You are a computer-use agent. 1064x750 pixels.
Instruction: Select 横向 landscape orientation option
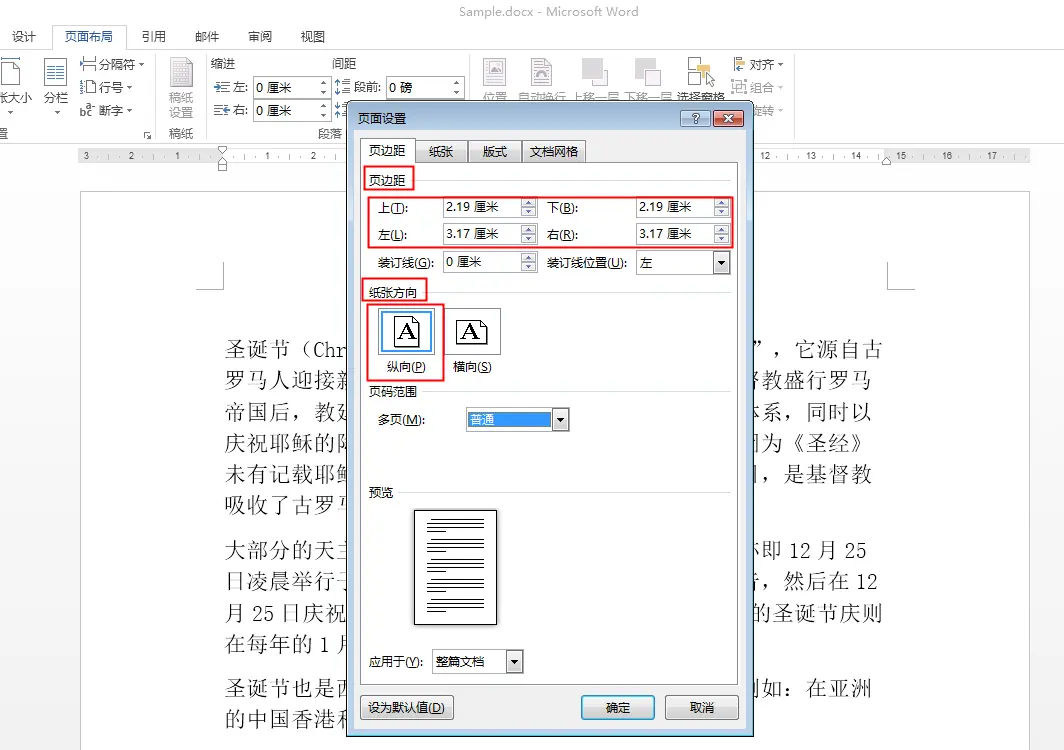click(x=472, y=331)
